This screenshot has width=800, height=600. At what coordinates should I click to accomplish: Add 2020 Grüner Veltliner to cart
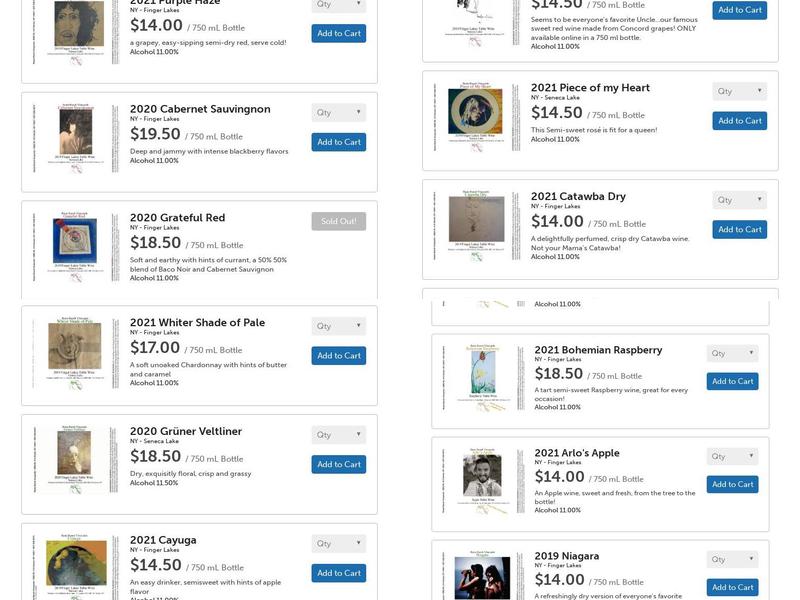[x=338, y=464]
